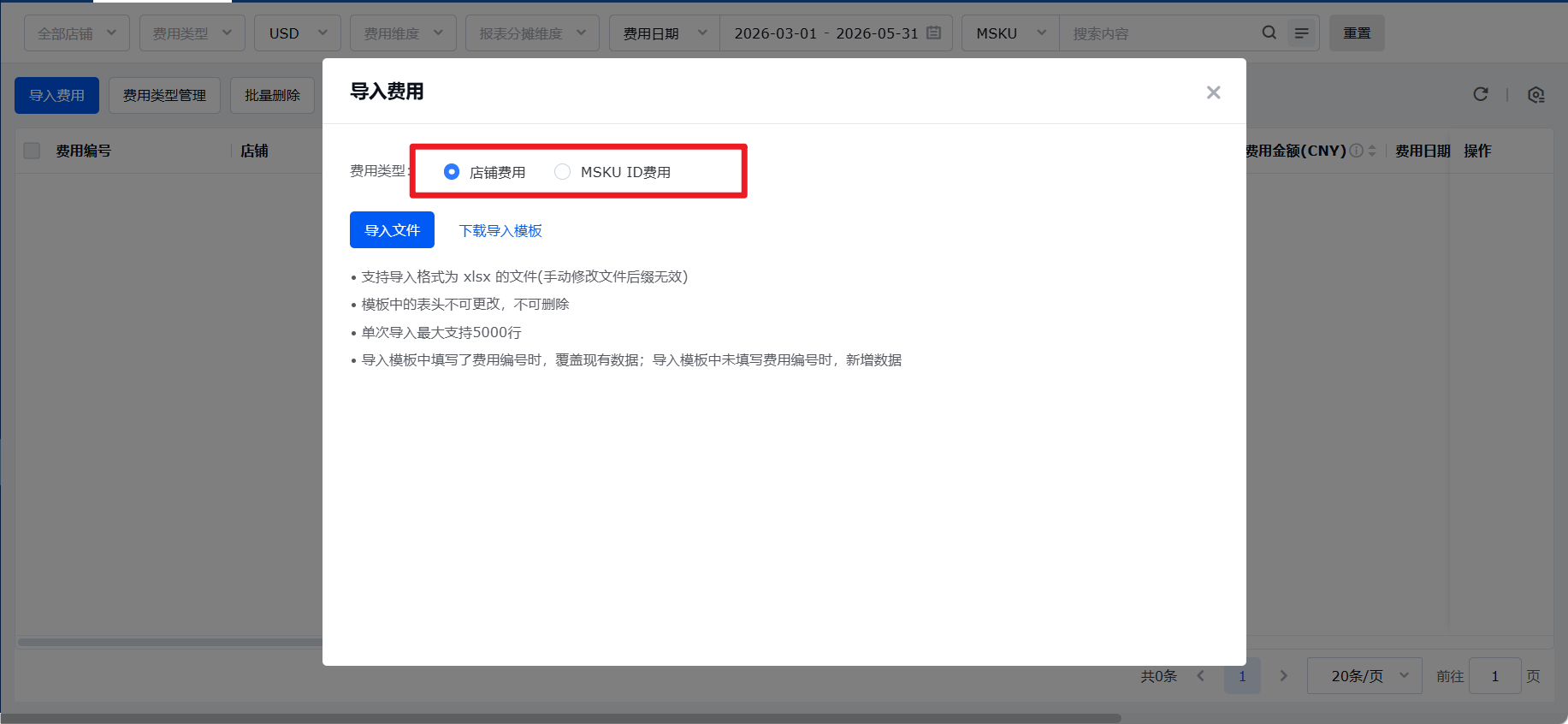Click the 导入文件 button
This screenshot has width=1568, height=724.
click(392, 230)
